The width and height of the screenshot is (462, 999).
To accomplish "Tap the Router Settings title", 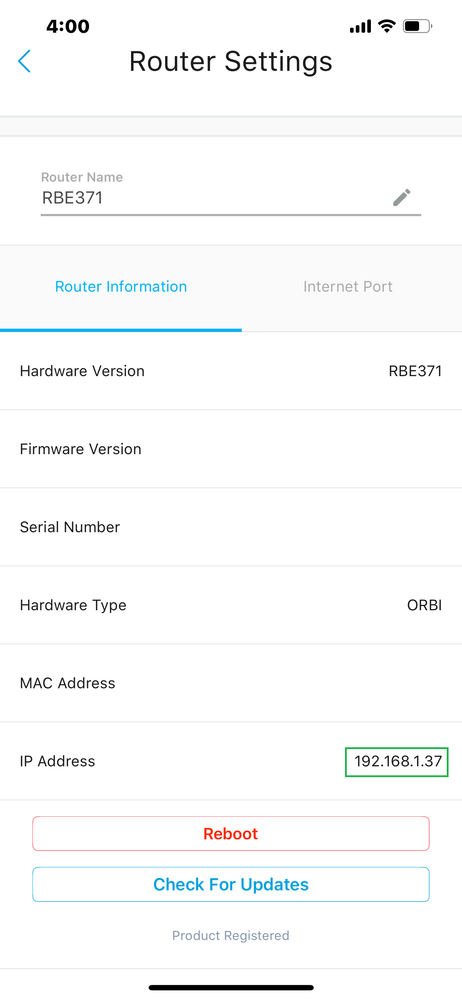I will pos(231,62).
